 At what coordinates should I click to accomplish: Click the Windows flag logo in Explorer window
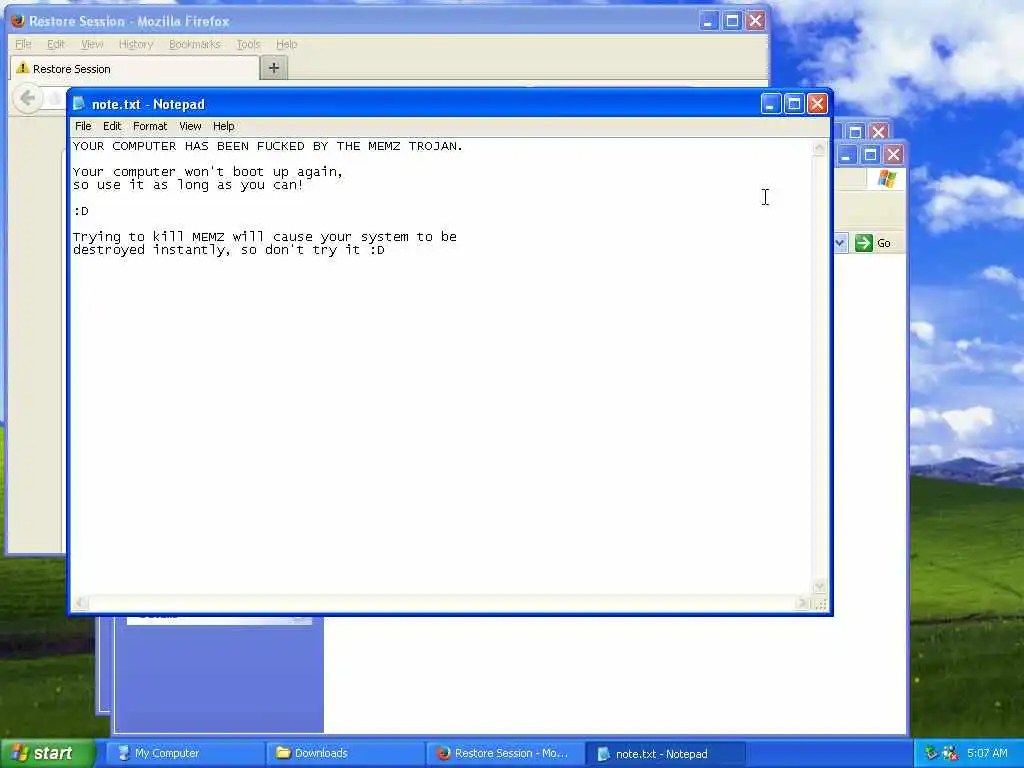887,178
